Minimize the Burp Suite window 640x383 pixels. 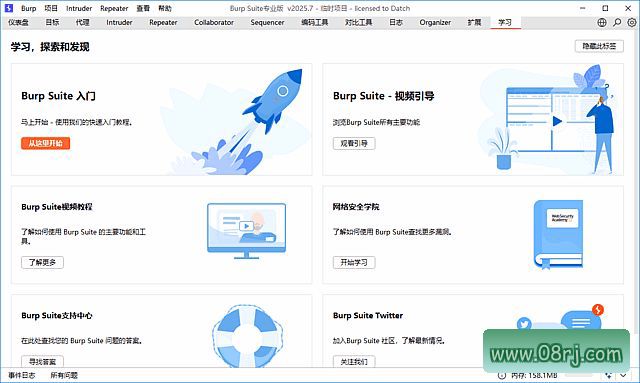[582, 8]
